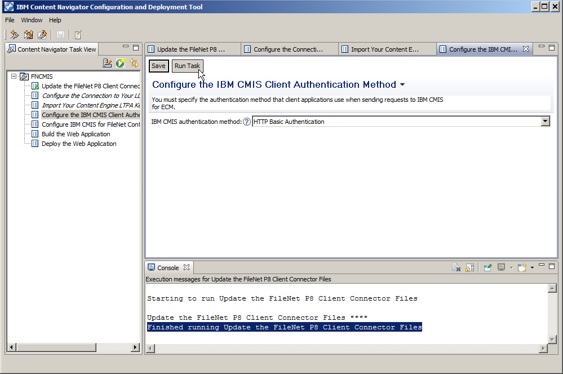The height and width of the screenshot is (375, 563).
Task: Click the Task View horizontal scrollbar thumb
Action: click(x=57, y=347)
